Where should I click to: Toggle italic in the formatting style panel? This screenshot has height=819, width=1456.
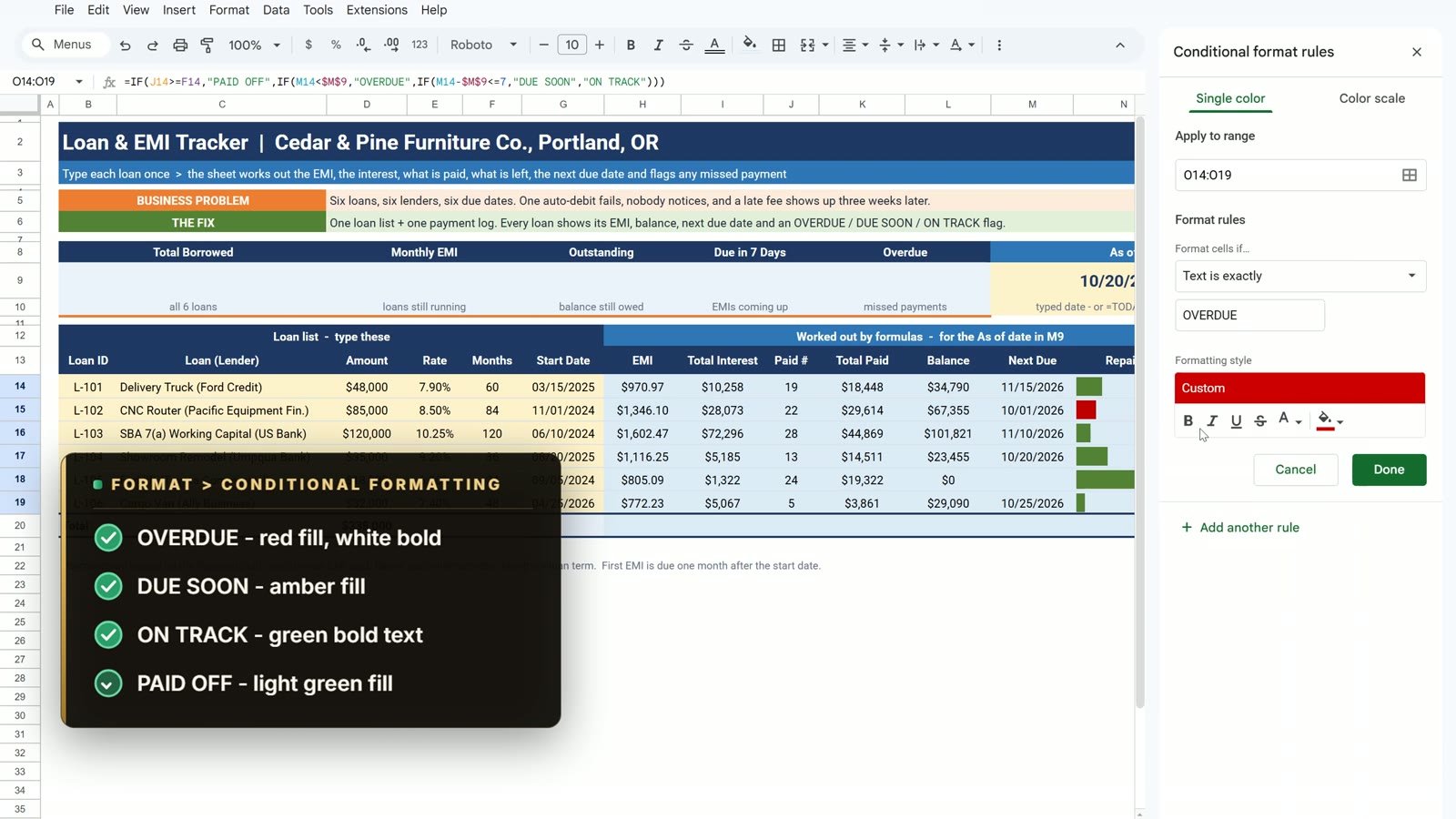[1212, 420]
